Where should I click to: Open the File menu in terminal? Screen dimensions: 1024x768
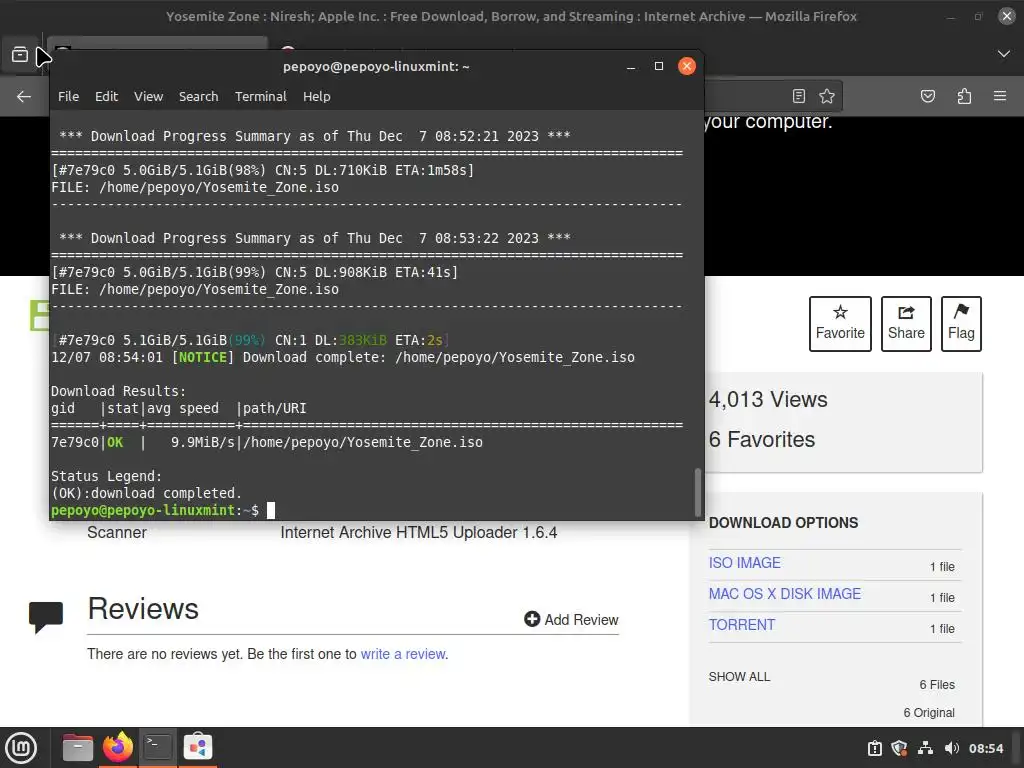pyautogui.click(x=68, y=97)
